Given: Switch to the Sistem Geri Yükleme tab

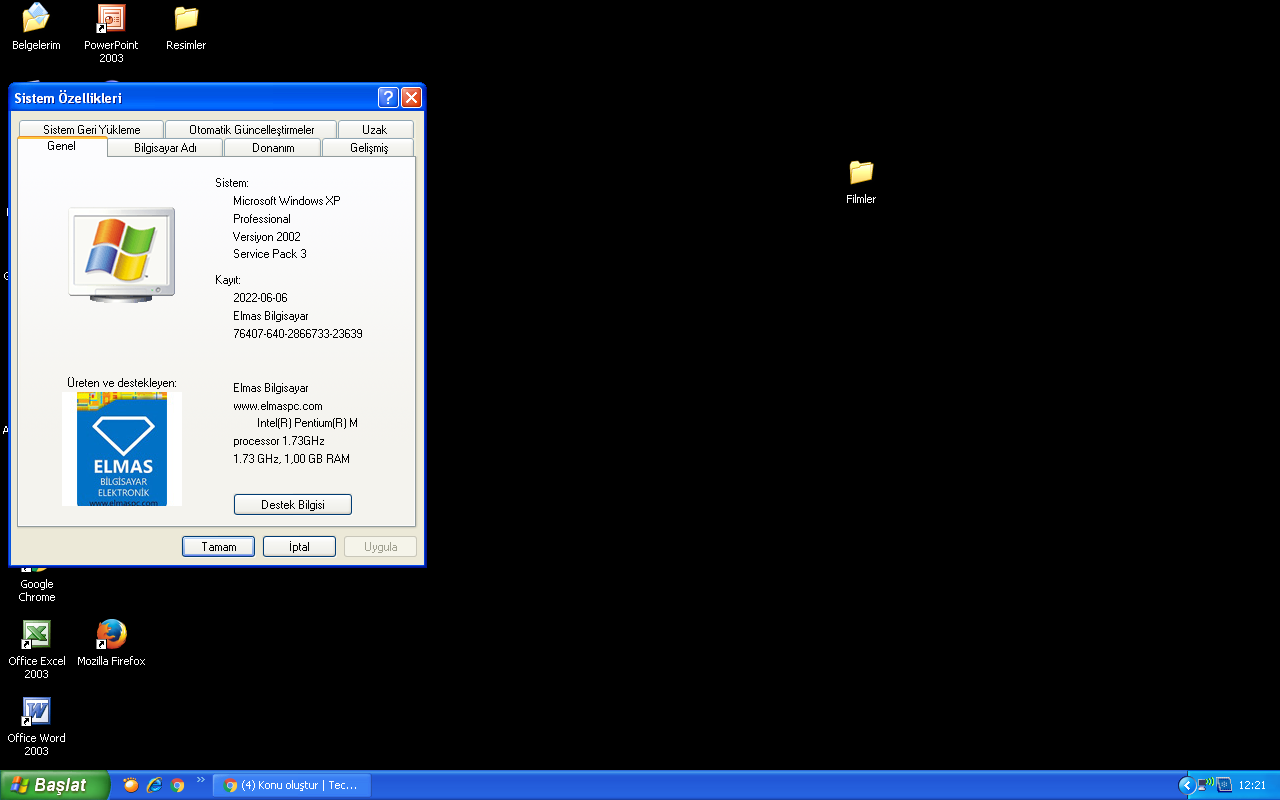Looking at the screenshot, I should (92, 130).
